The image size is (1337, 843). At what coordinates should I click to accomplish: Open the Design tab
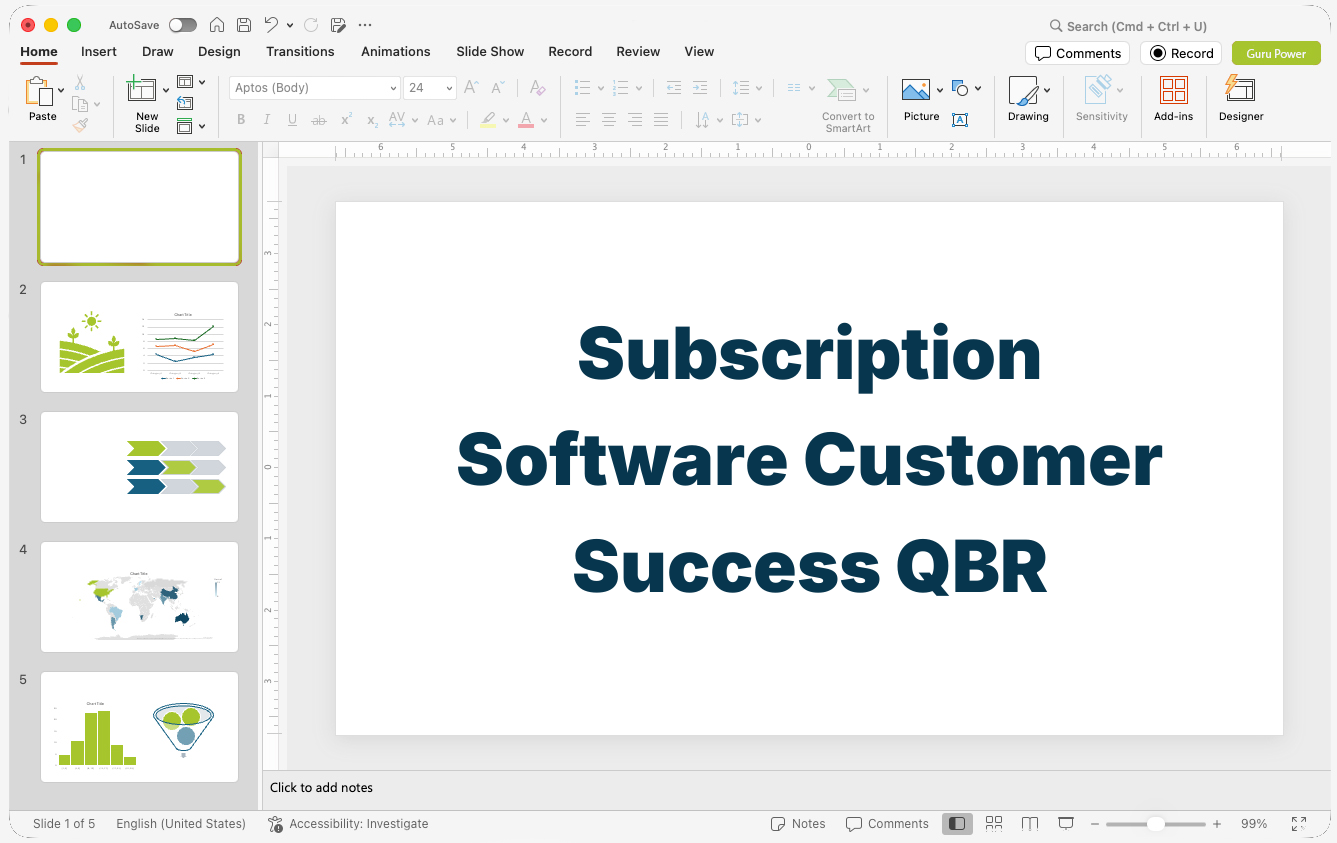point(219,51)
